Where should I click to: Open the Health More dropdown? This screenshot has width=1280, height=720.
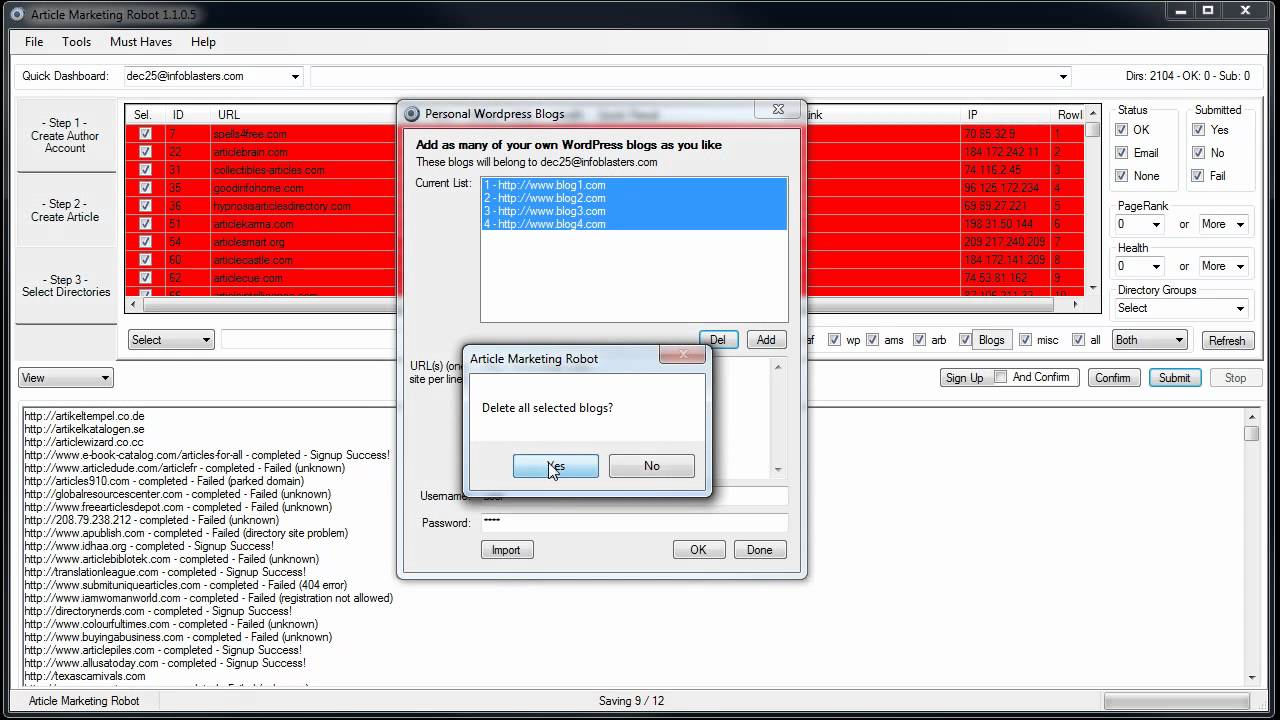click(x=1224, y=266)
